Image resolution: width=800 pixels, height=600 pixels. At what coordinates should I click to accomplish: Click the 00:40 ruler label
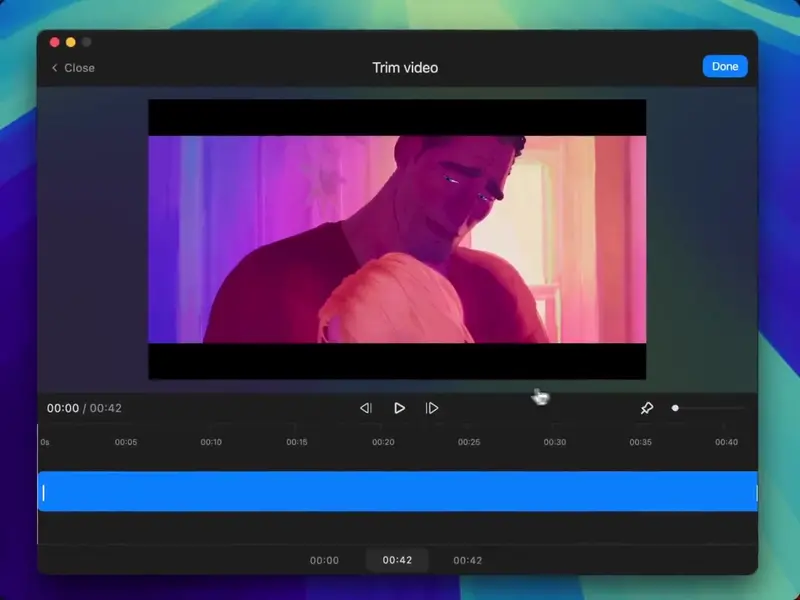pyautogui.click(x=726, y=442)
